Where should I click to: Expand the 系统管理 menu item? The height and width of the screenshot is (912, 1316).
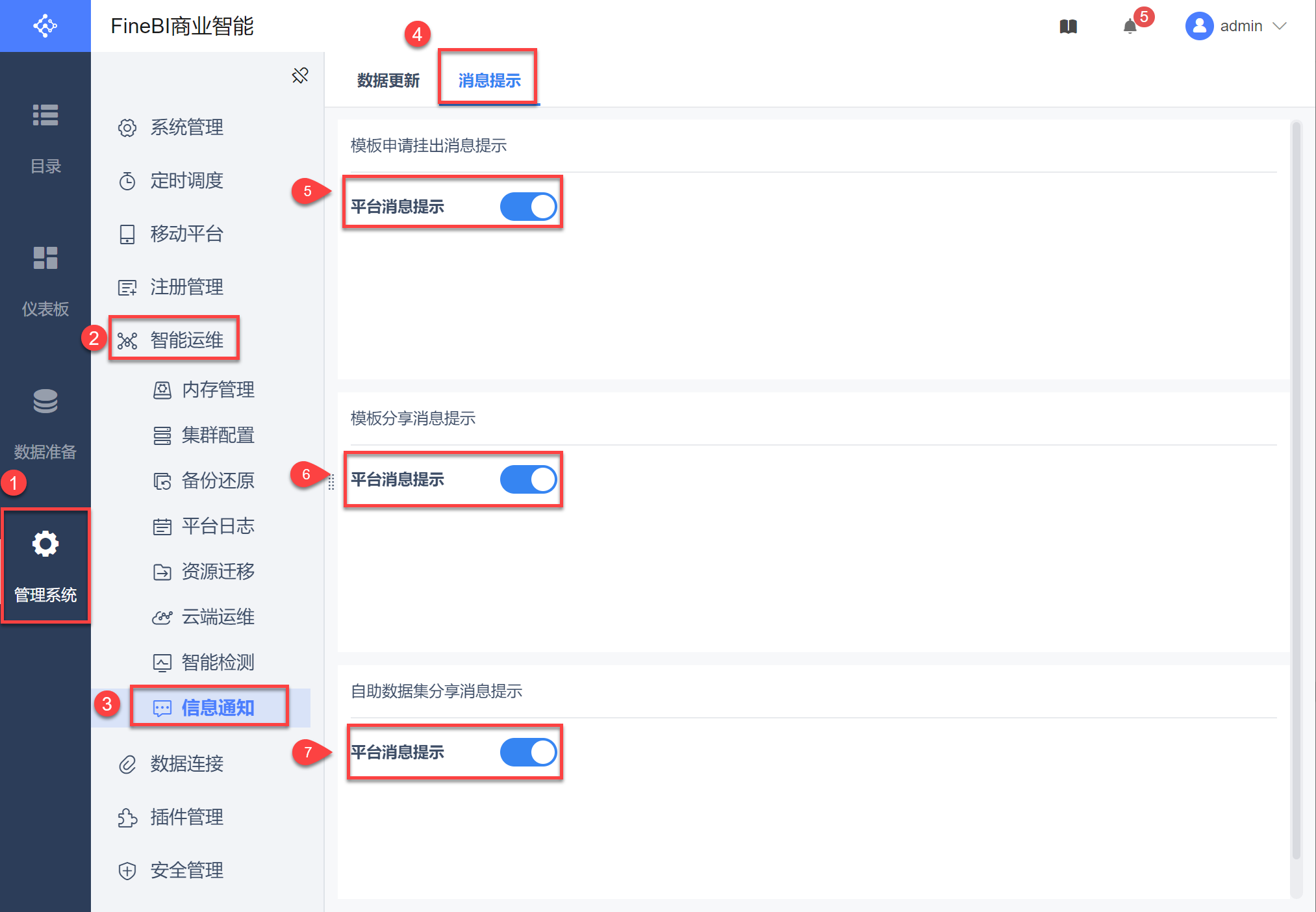click(186, 127)
